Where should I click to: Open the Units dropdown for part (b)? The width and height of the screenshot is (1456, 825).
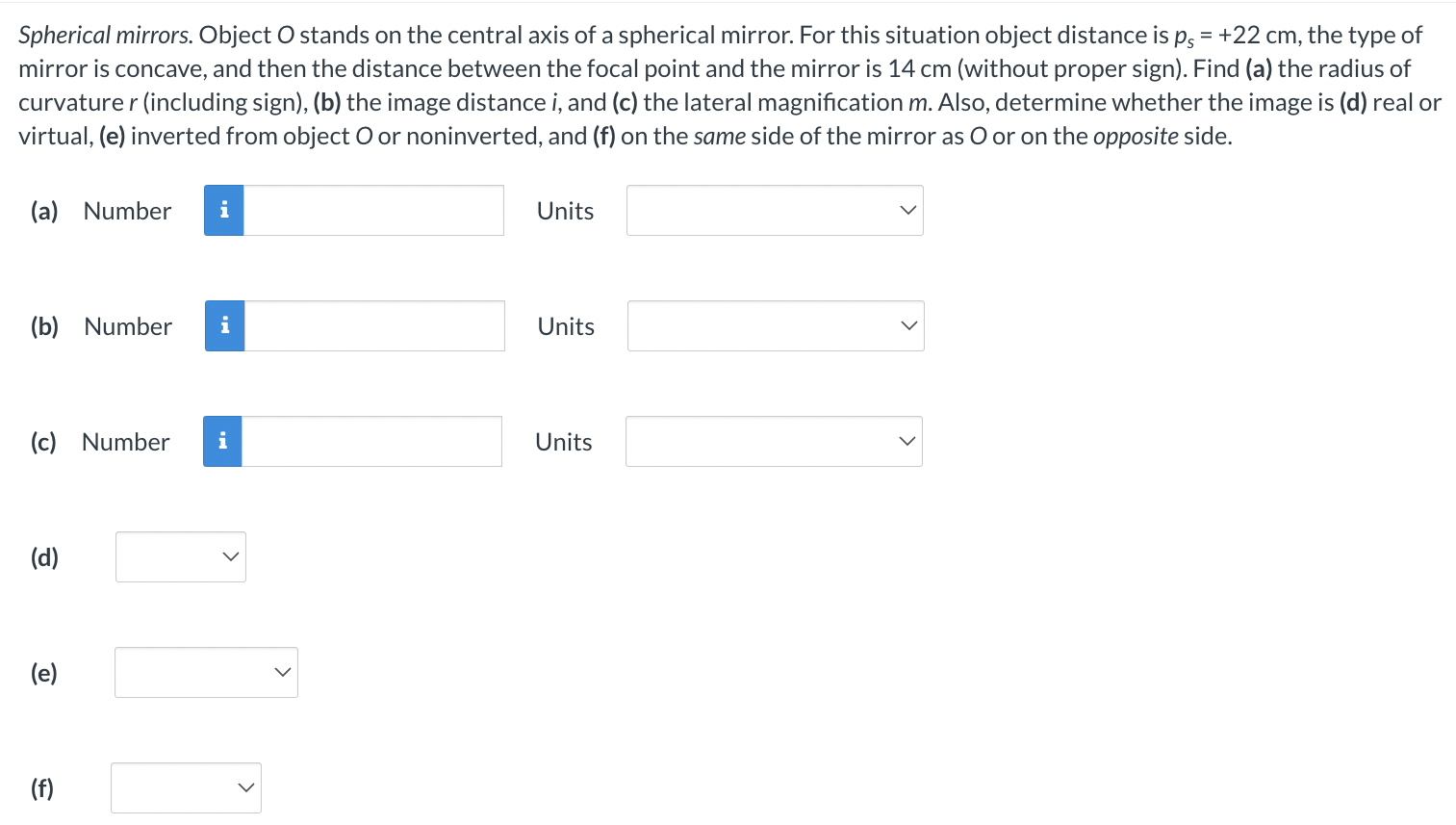(x=776, y=325)
